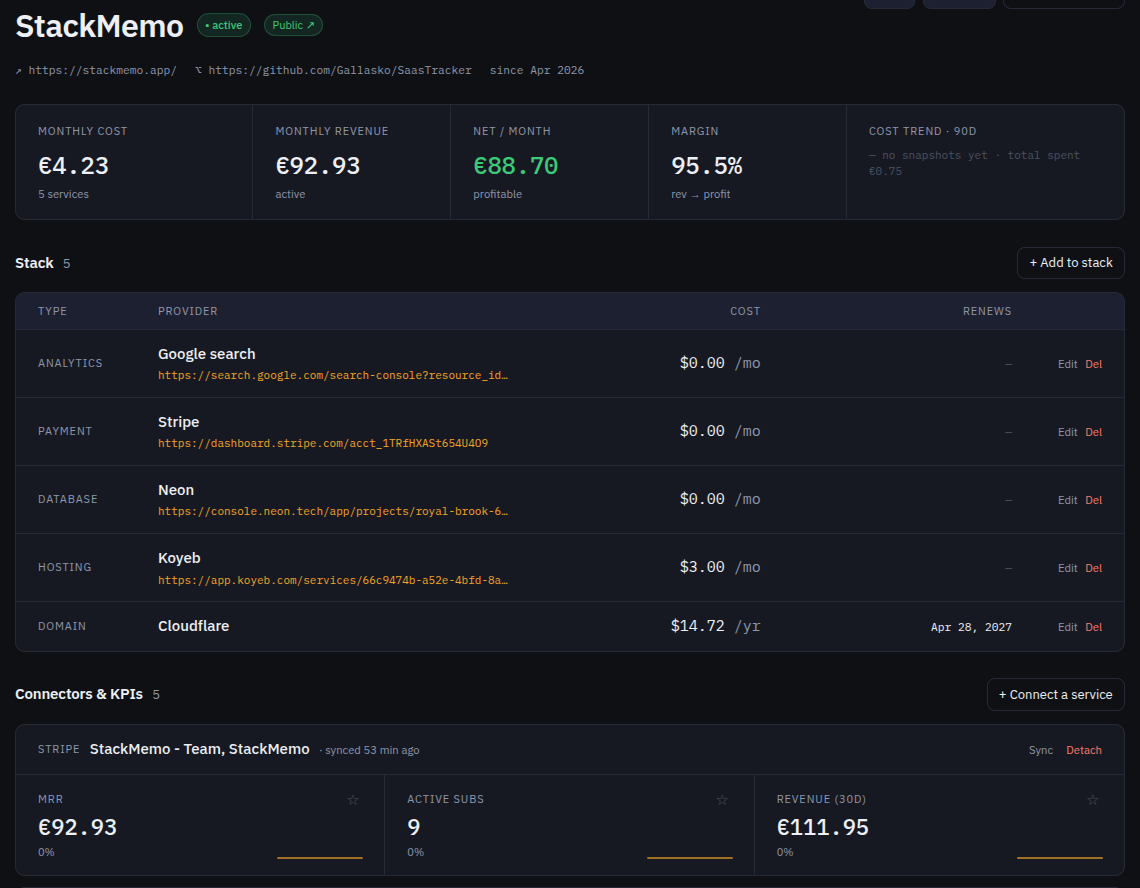1140x888 pixels.
Task: Click the DOMAIN type label
Action: coord(62,626)
